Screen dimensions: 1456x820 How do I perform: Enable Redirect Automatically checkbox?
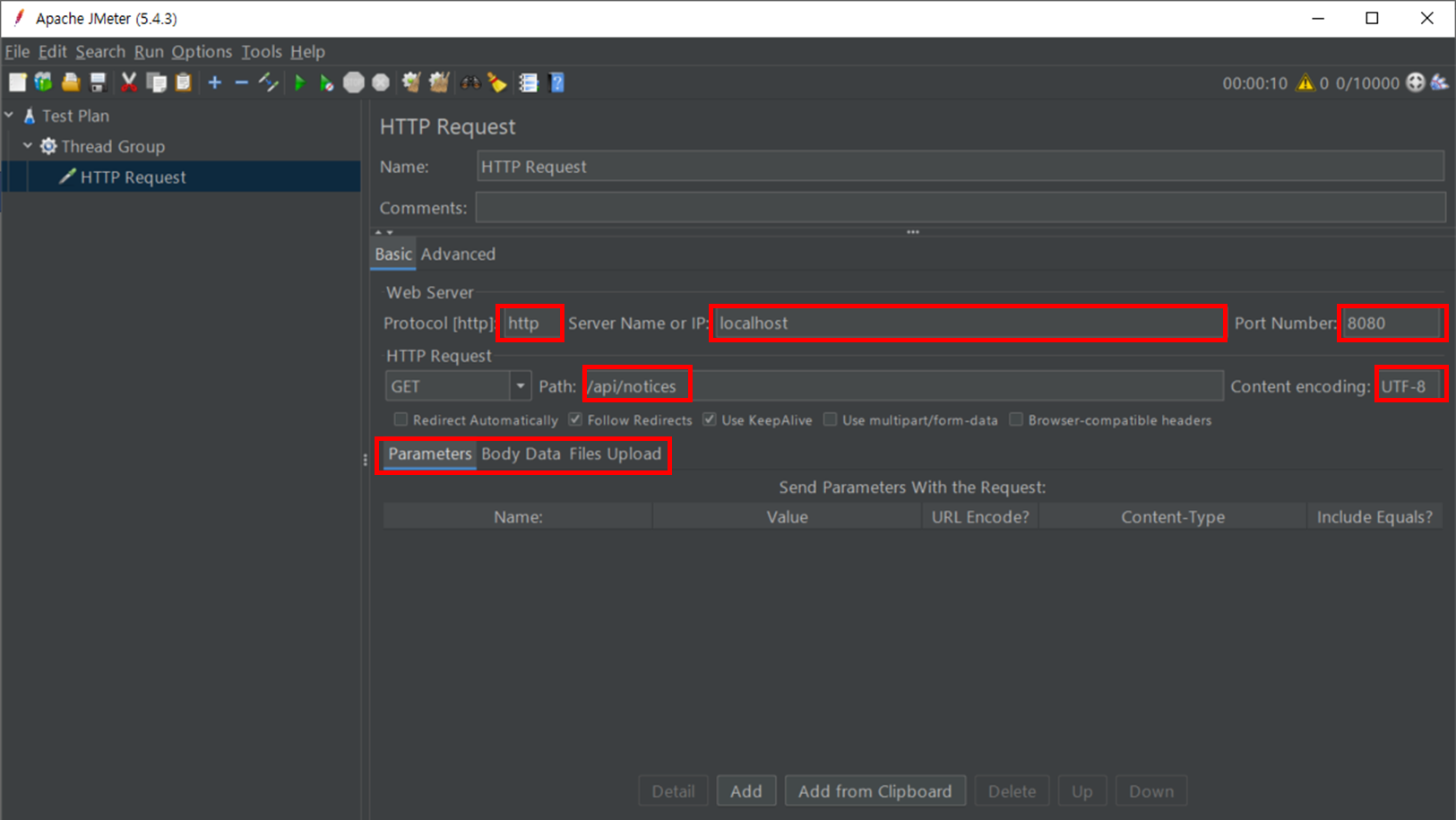pyautogui.click(x=401, y=419)
